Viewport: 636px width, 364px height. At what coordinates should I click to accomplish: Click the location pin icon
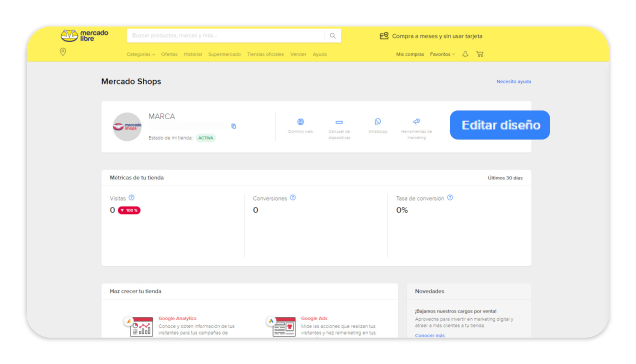tap(63, 52)
